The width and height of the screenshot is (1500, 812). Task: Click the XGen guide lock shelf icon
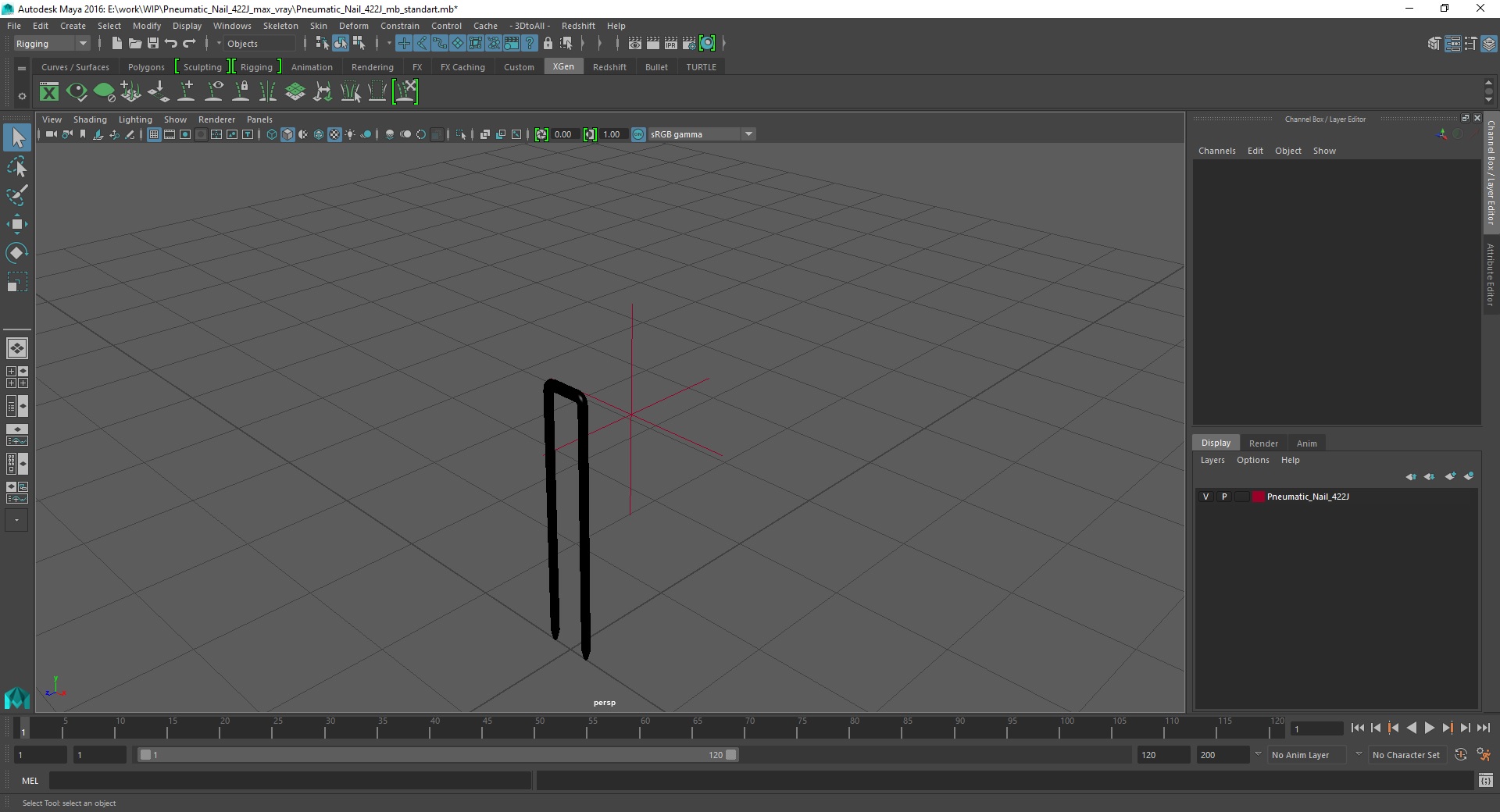click(241, 92)
